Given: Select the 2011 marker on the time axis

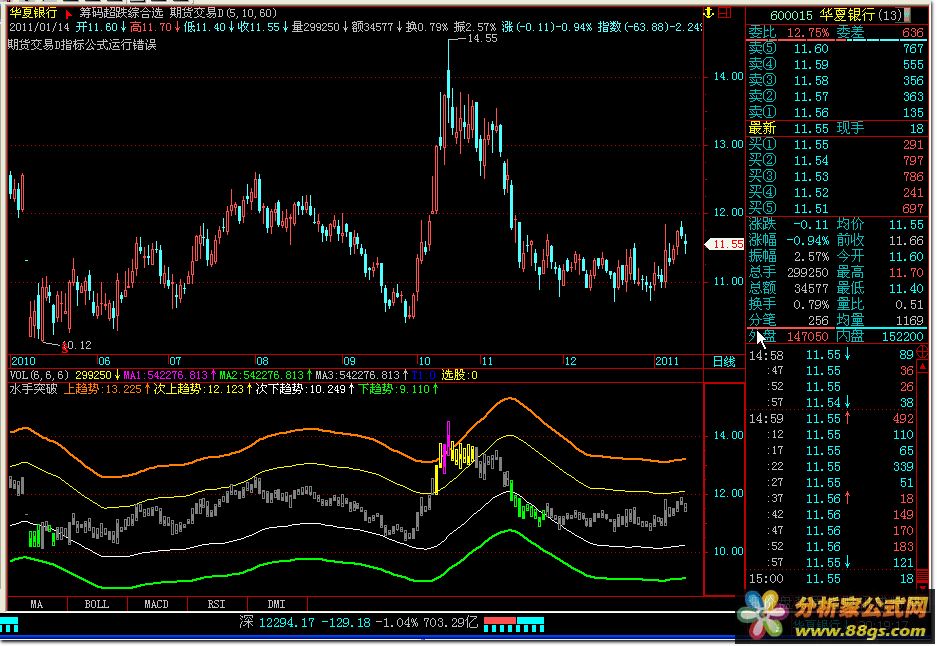Looking at the screenshot, I should point(667,361).
